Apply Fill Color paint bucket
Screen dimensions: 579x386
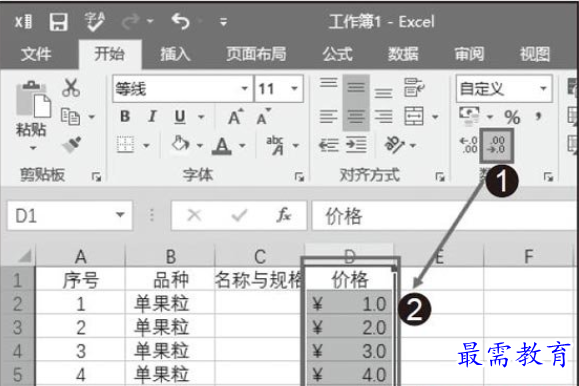point(180,144)
